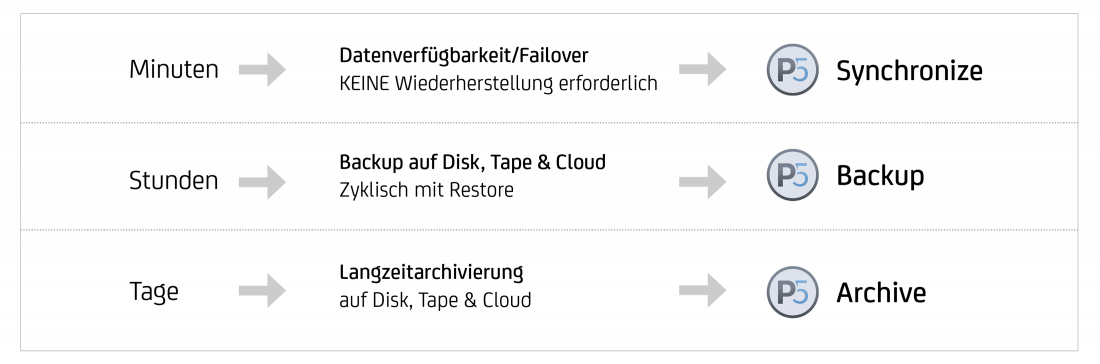Viewport: 1100px width, 364px height.
Task: Click the P5 icon beside Synchronize
Action: pyautogui.click(x=792, y=69)
